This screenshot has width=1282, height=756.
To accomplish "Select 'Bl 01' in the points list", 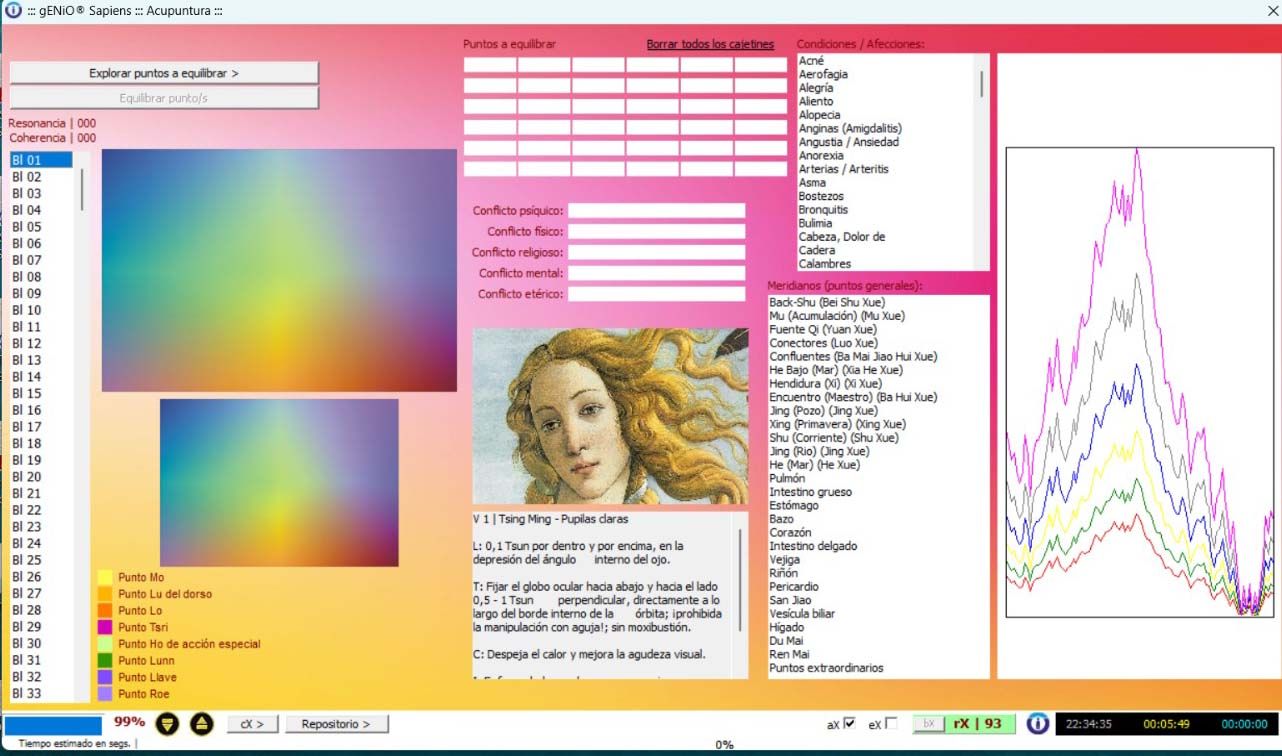I will 41,160.
